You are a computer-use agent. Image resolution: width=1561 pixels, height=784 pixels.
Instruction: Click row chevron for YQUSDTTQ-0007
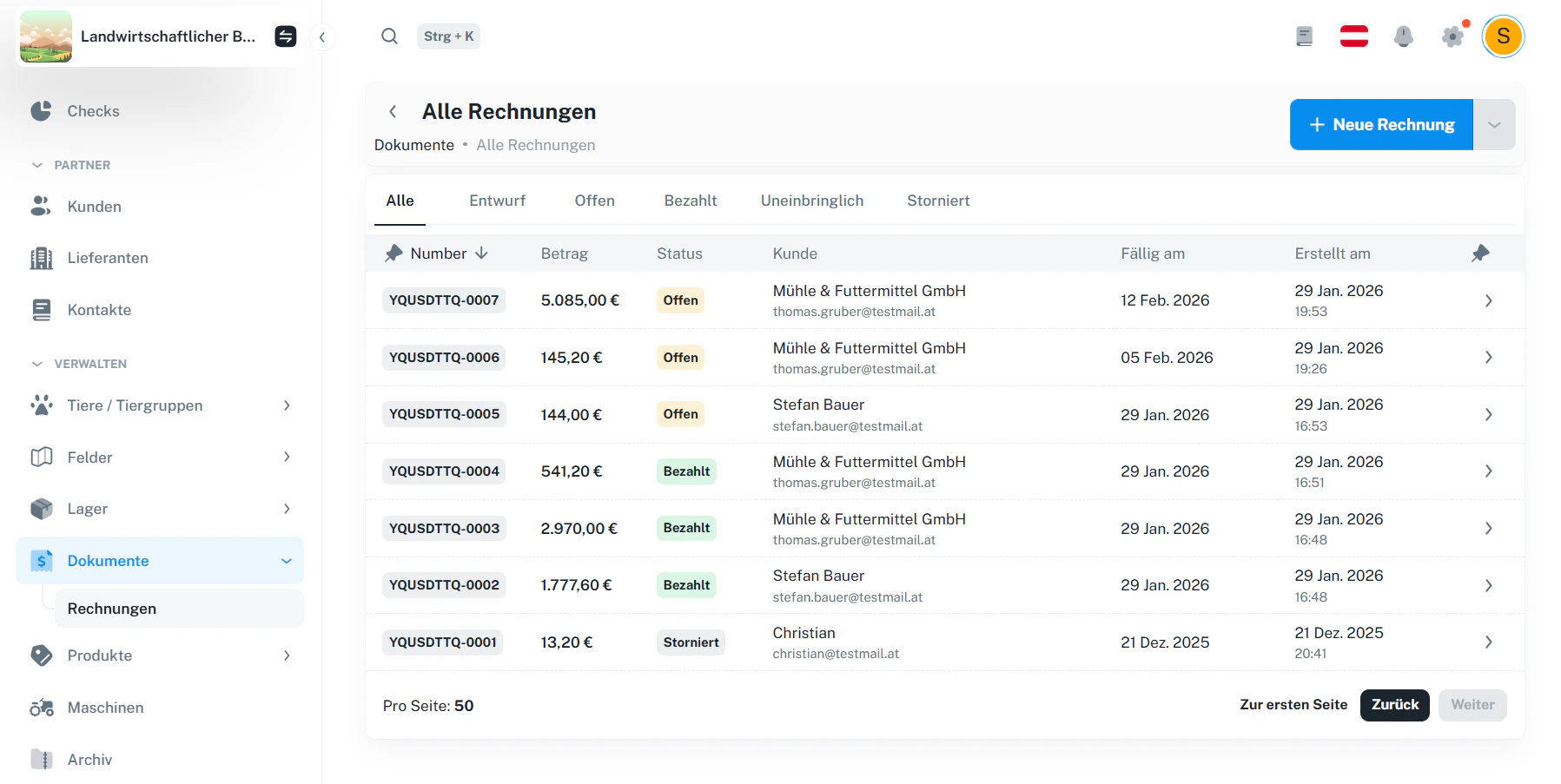tap(1488, 300)
